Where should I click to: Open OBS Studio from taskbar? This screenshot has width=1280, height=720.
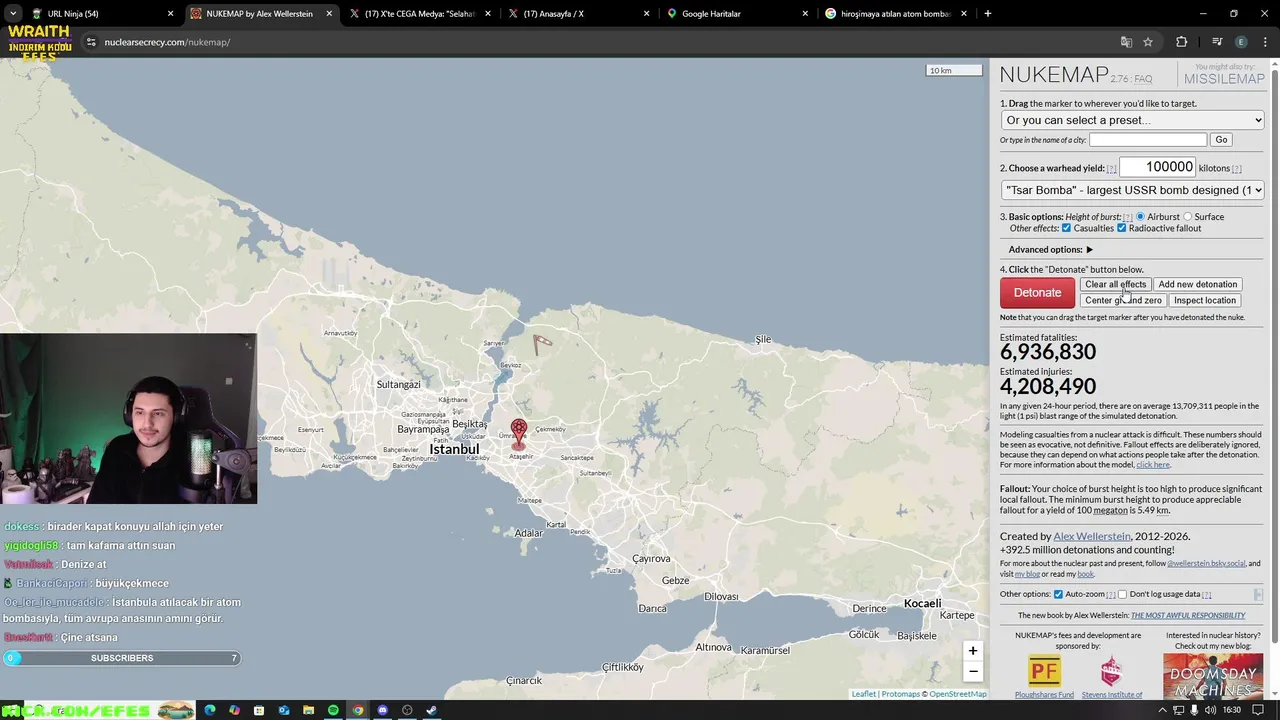[407, 710]
